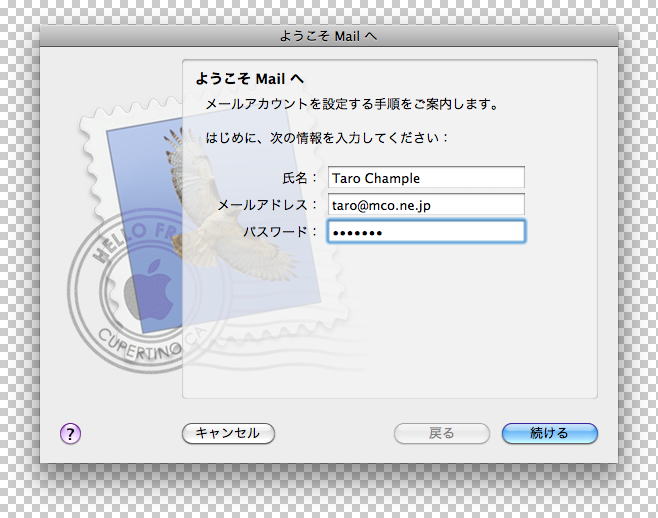Click the ようこそ Mail へ heading text
This screenshot has width=658, height=518.
pyautogui.click(x=250, y=78)
